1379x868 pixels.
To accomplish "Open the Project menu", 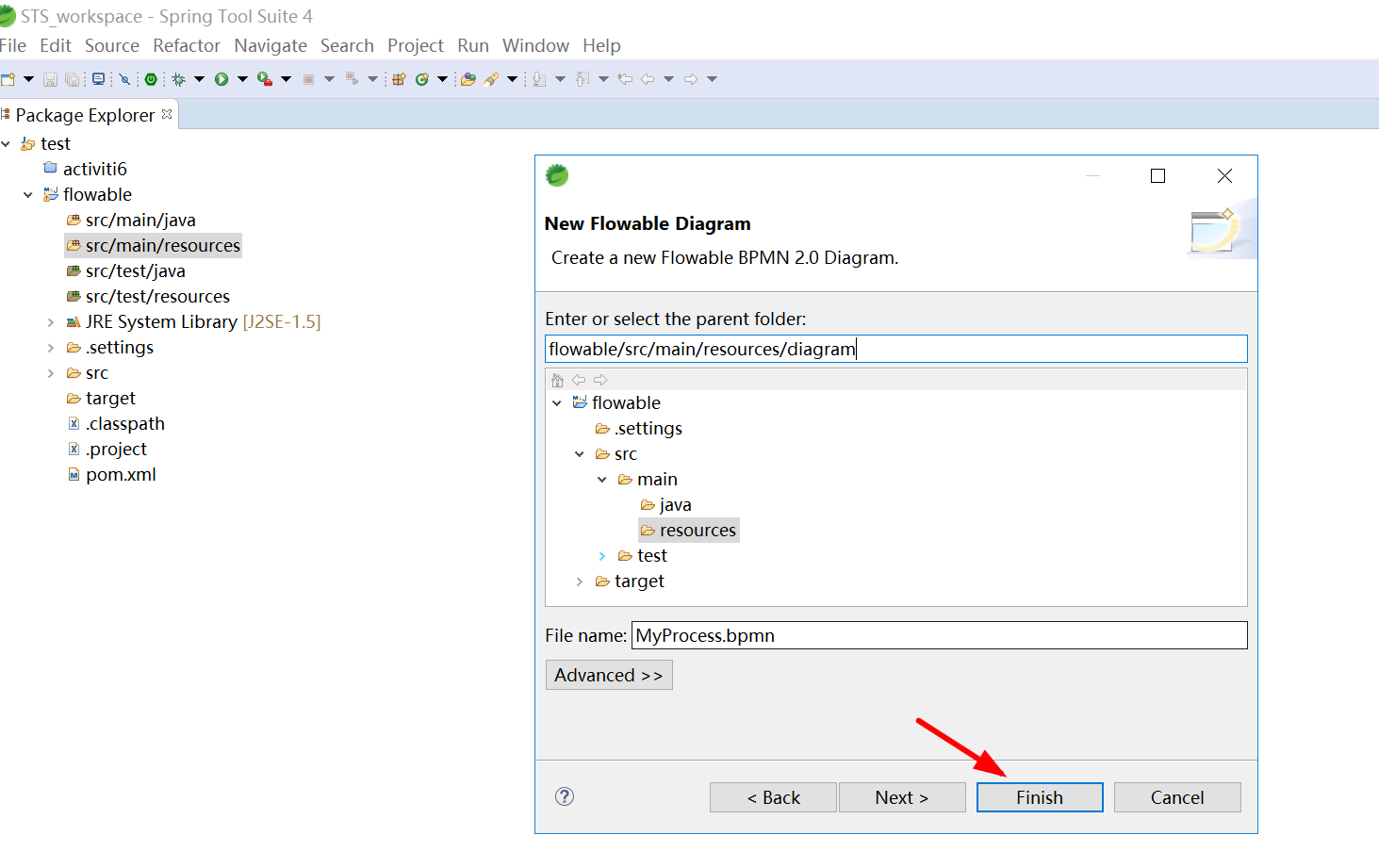I will pos(416,45).
